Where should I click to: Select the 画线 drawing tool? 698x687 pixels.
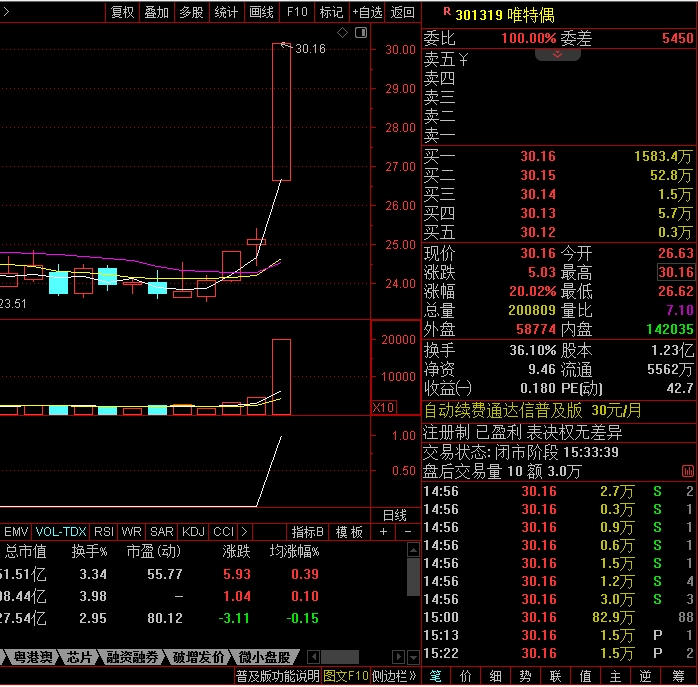(x=261, y=12)
